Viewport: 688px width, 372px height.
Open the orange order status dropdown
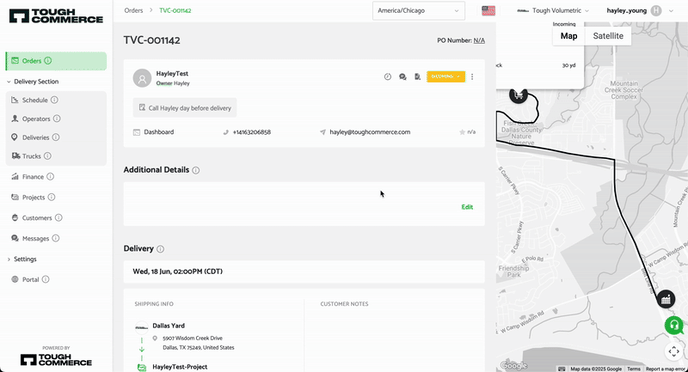[446, 76]
